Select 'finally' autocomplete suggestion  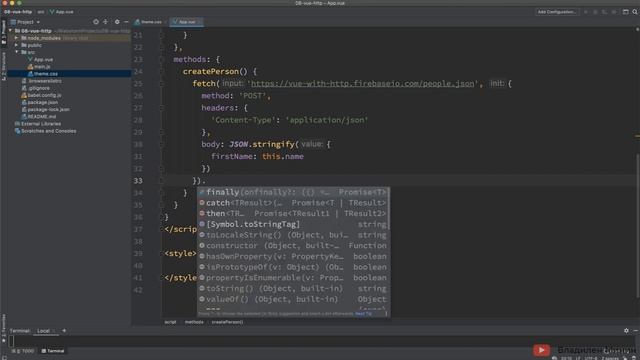point(293,192)
